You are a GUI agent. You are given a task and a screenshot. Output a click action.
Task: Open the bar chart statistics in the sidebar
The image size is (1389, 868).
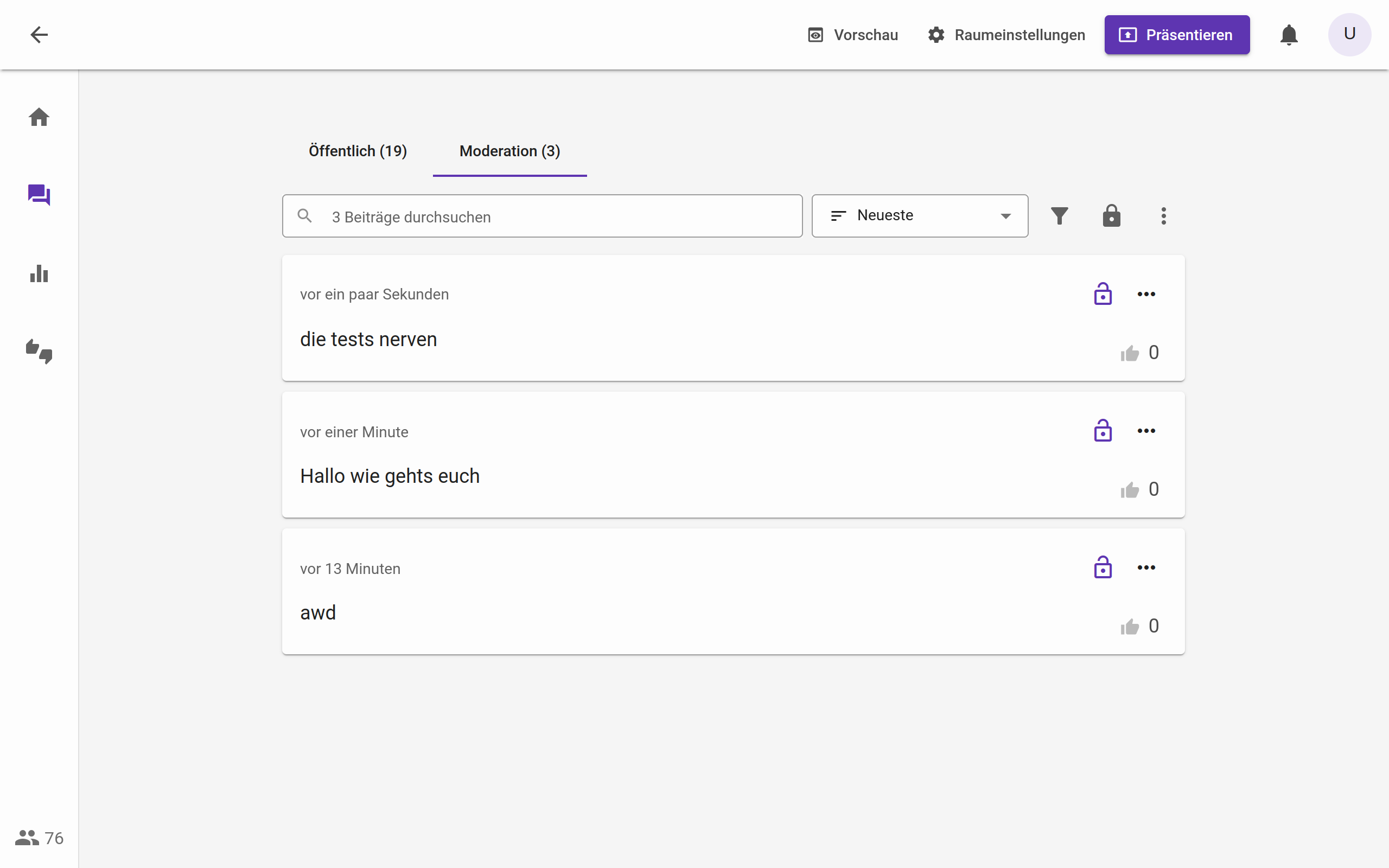point(39,273)
